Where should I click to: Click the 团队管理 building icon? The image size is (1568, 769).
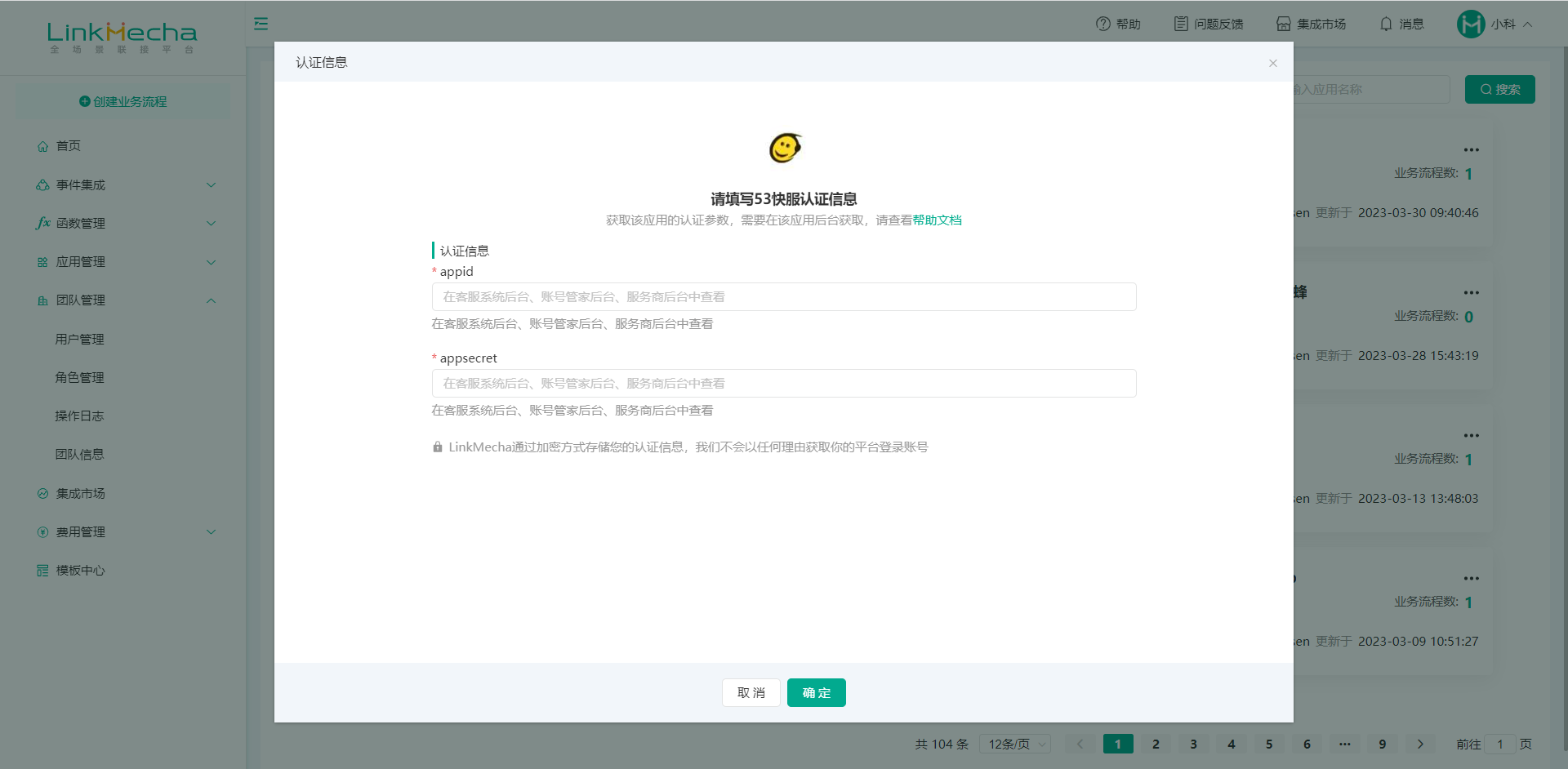[x=42, y=300]
